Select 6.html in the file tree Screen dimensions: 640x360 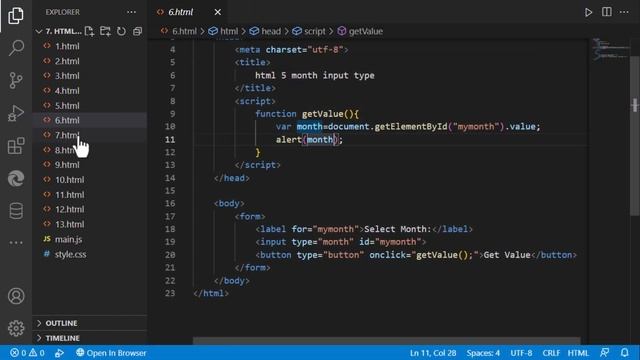(x=90, y=120)
